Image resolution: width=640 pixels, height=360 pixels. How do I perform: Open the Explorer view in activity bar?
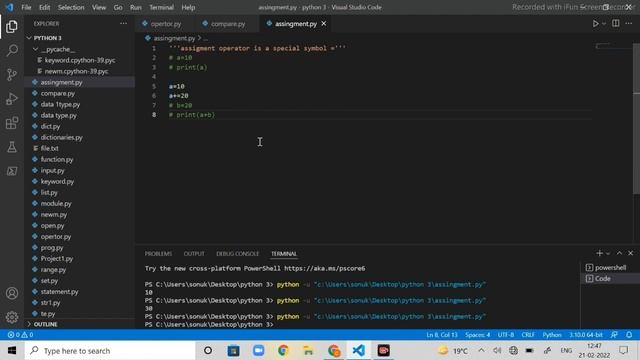pos(12,27)
